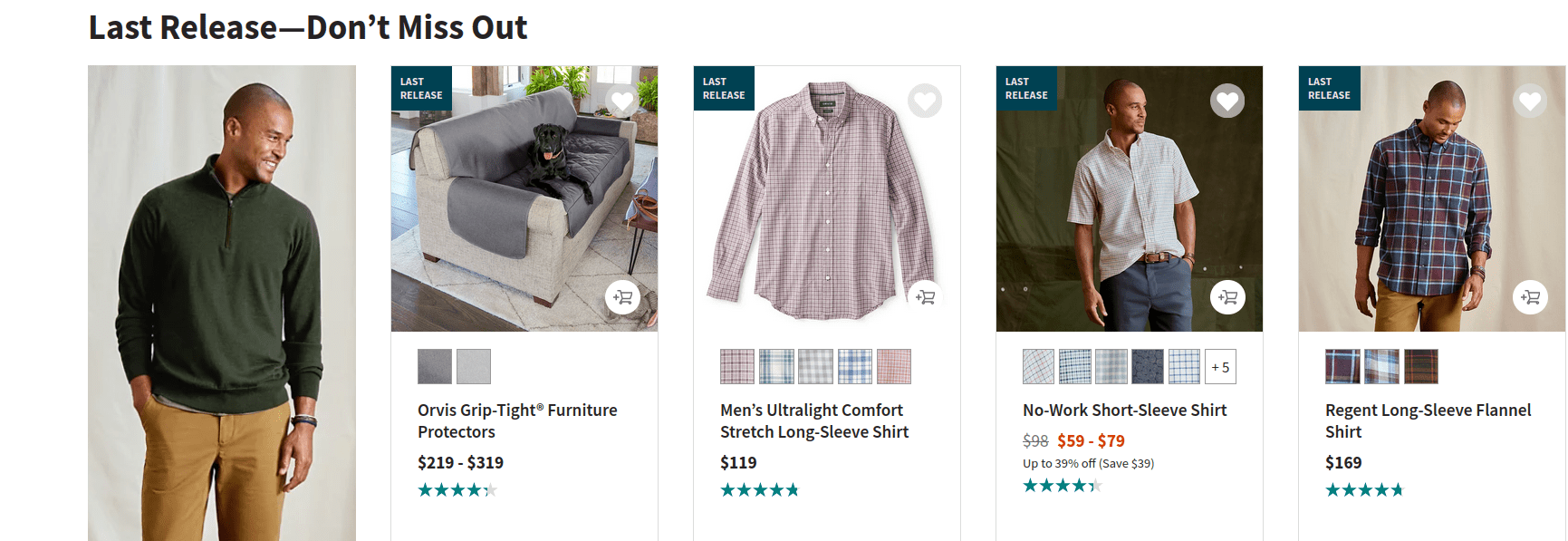Select light gray Furniture Protector swatch
1568x541 pixels.
tap(474, 367)
